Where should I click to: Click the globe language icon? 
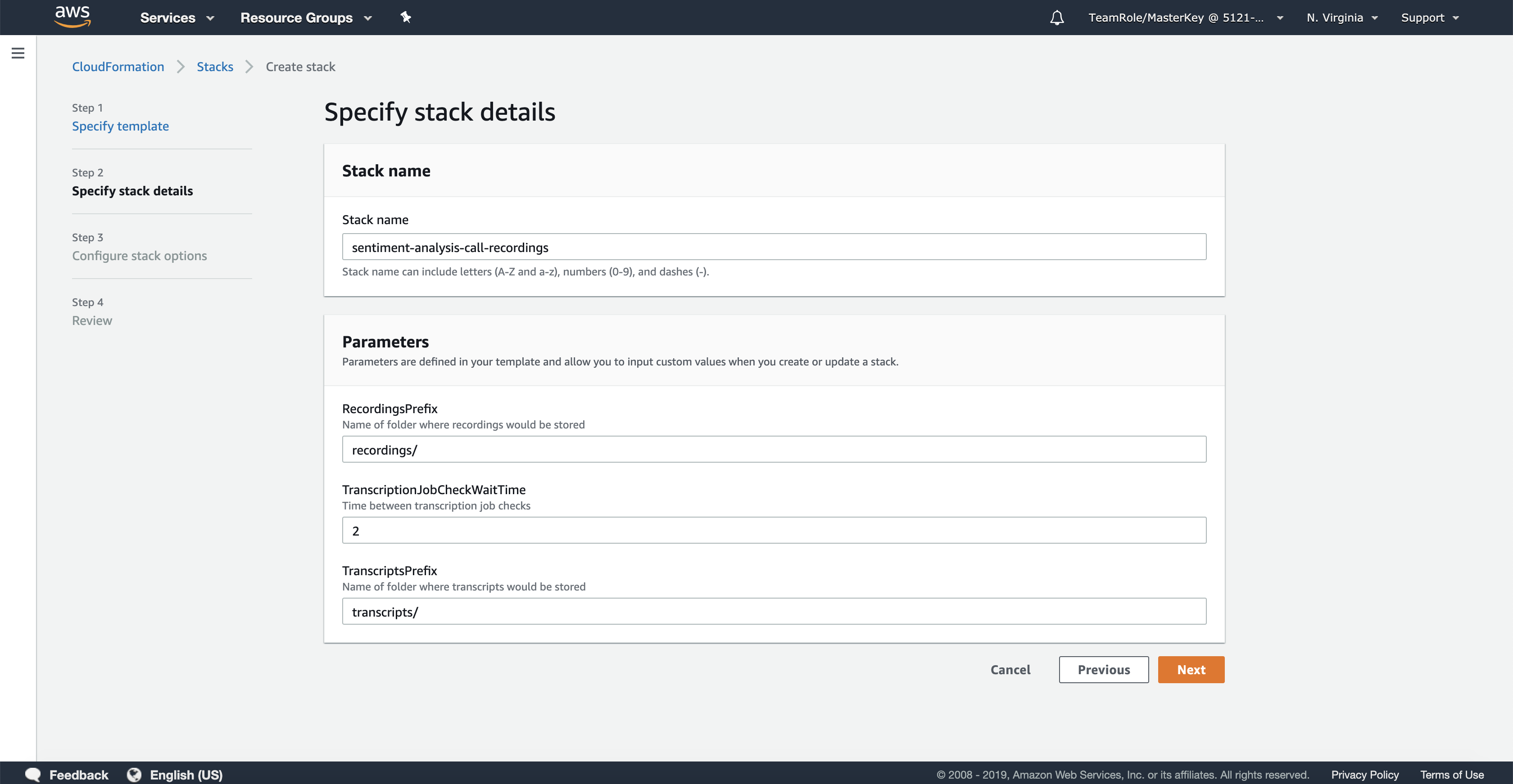(x=135, y=775)
